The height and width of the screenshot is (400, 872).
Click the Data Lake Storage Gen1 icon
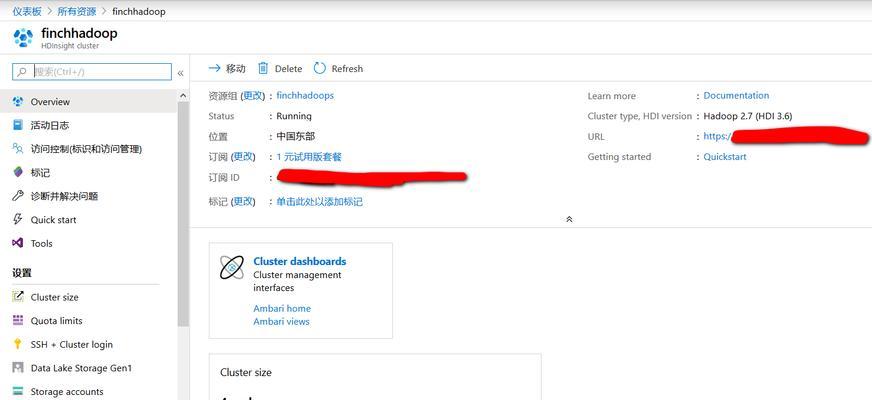tap(18, 368)
